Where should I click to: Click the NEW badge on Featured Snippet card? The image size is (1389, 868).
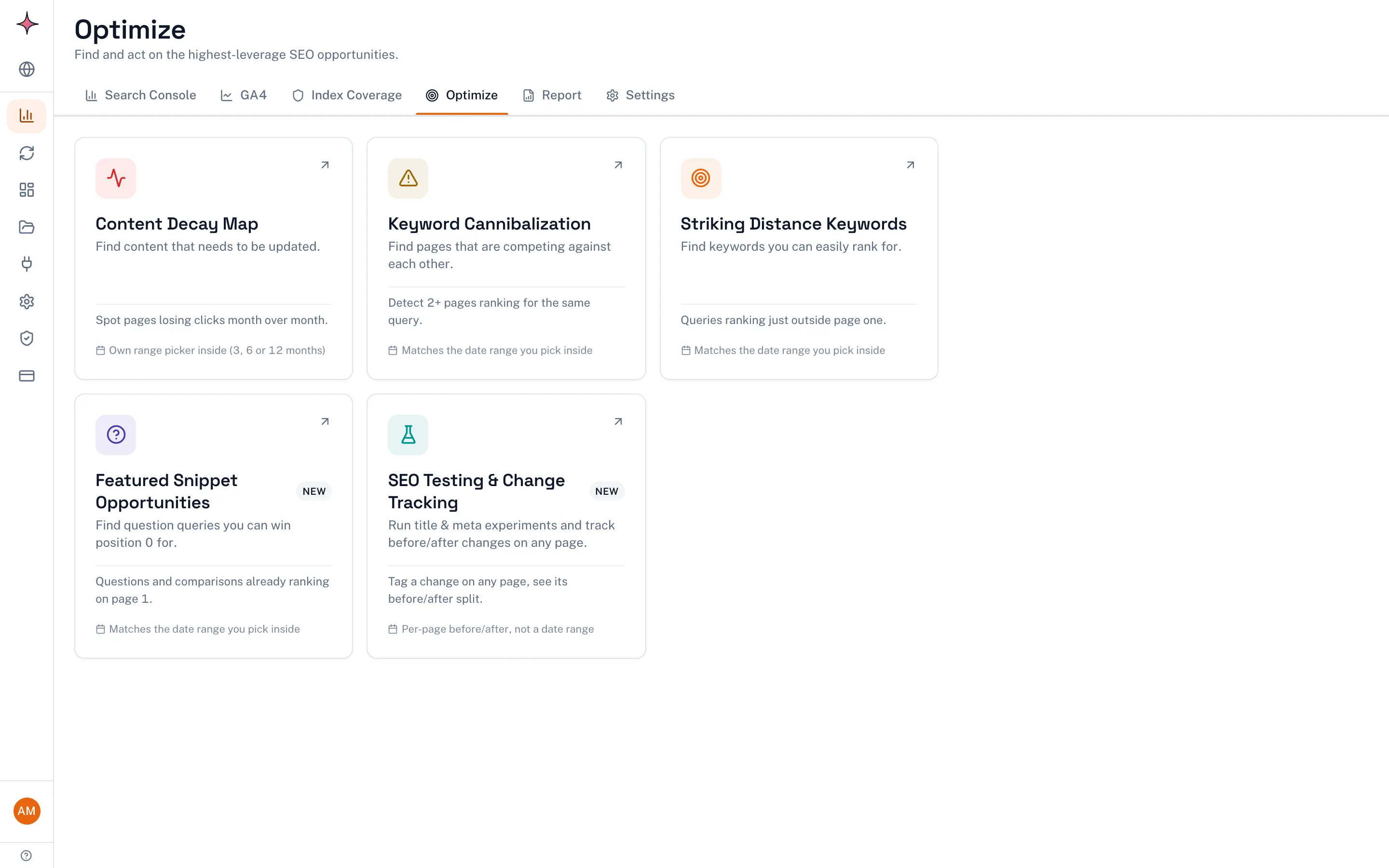314,491
